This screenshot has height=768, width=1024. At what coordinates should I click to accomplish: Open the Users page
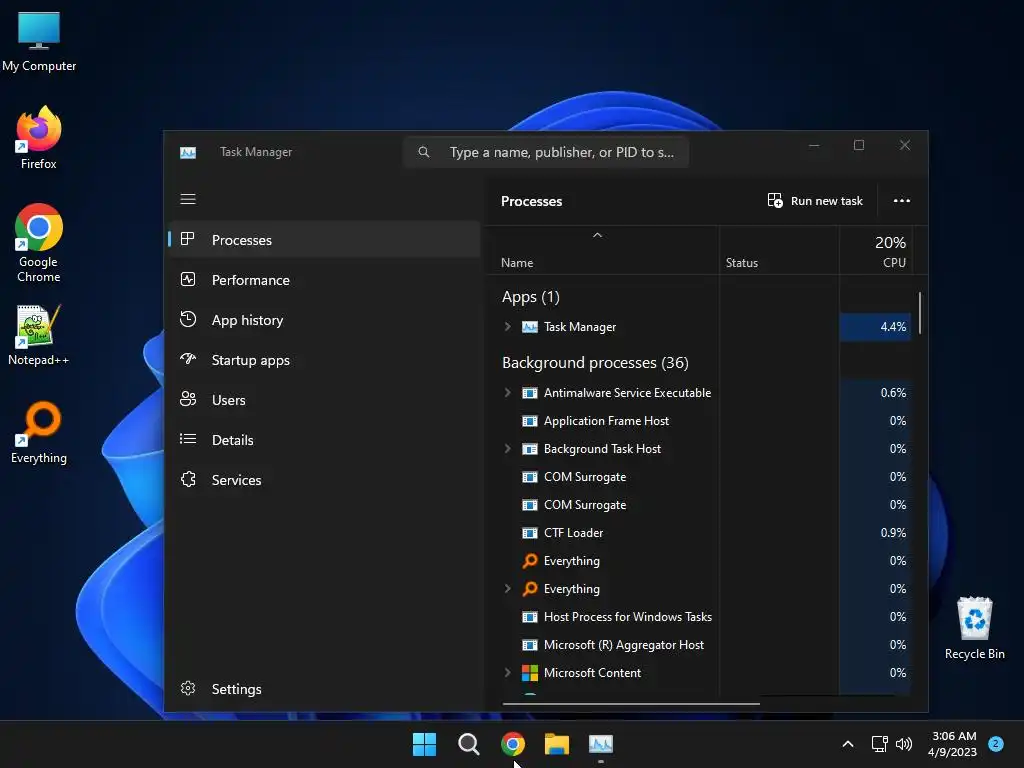tap(325, 400)
